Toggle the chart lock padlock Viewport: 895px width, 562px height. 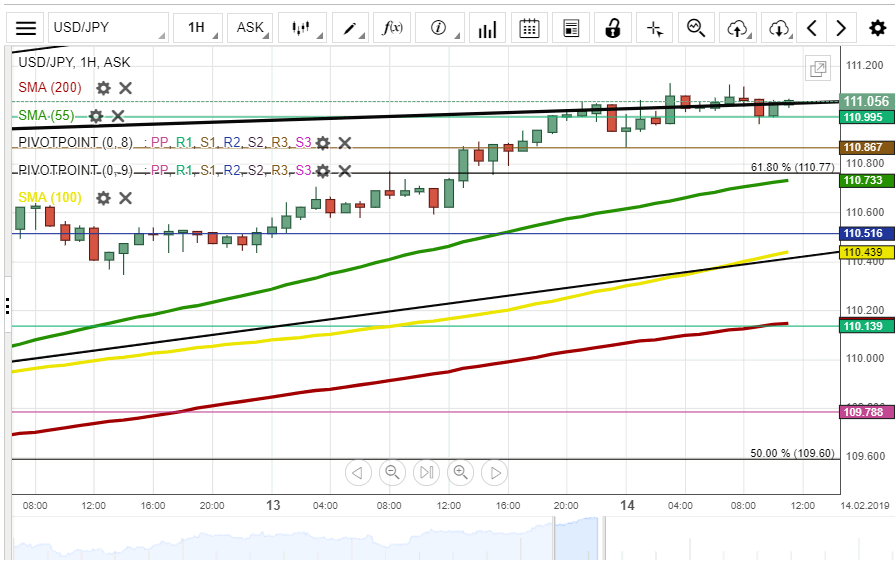pos(613,28)
